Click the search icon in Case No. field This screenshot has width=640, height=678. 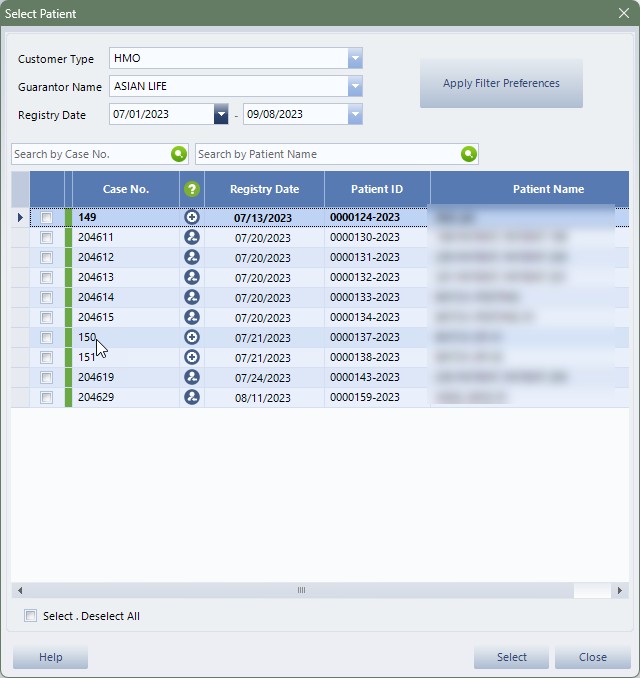pyautogui.click(x=178, y=154)
